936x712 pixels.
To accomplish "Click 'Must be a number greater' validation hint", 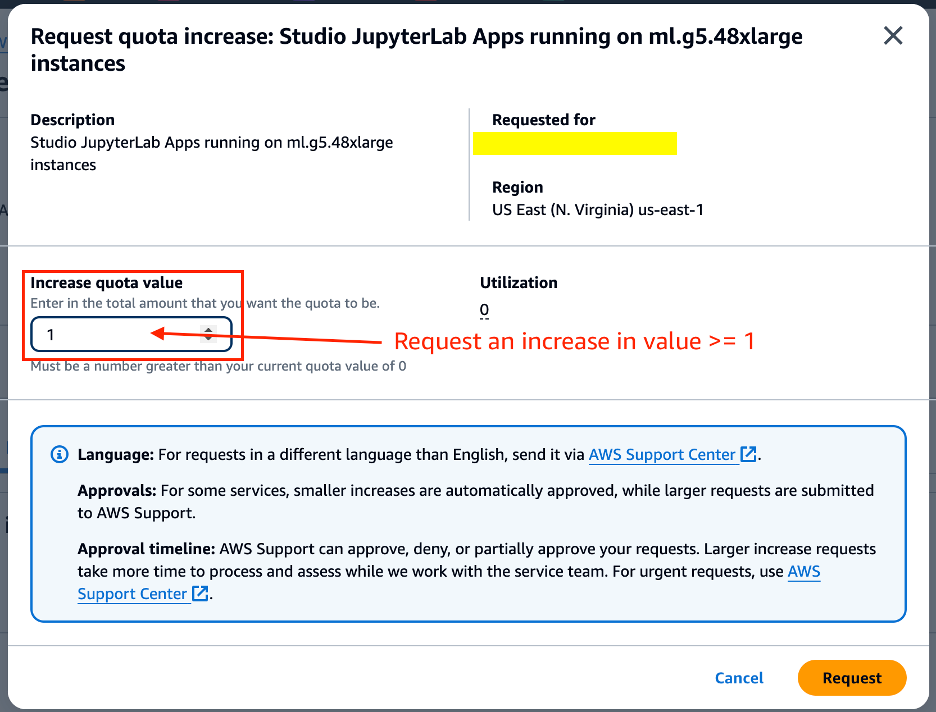I will (218, 366).
